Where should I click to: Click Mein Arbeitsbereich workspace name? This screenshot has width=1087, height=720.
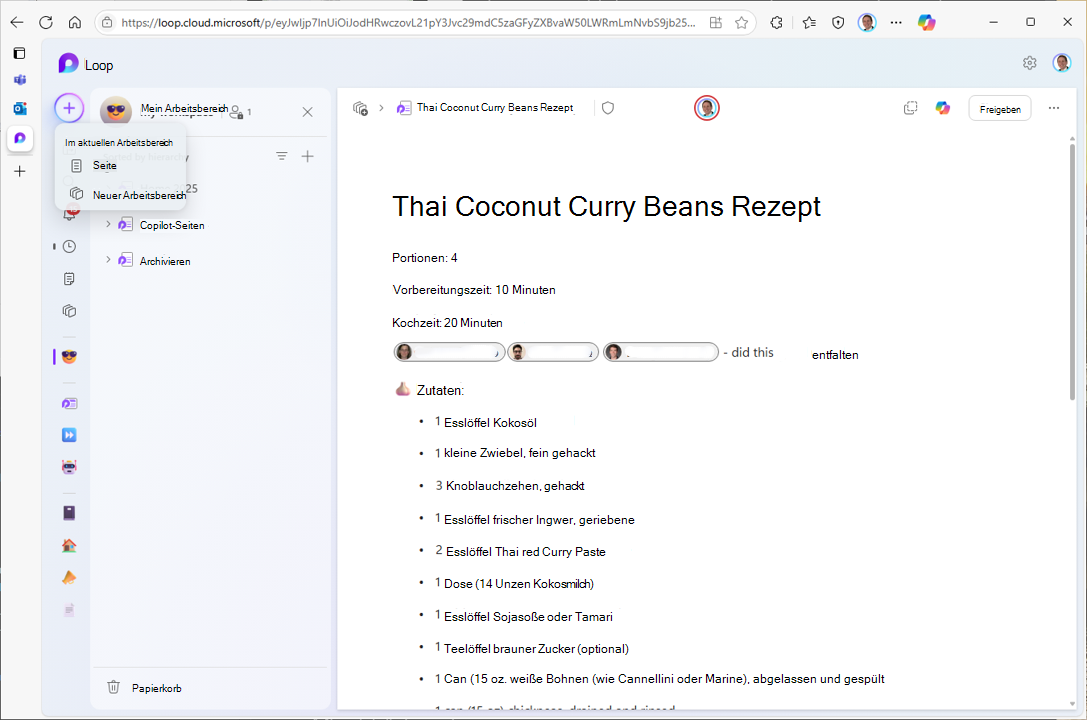click(184, 108)
